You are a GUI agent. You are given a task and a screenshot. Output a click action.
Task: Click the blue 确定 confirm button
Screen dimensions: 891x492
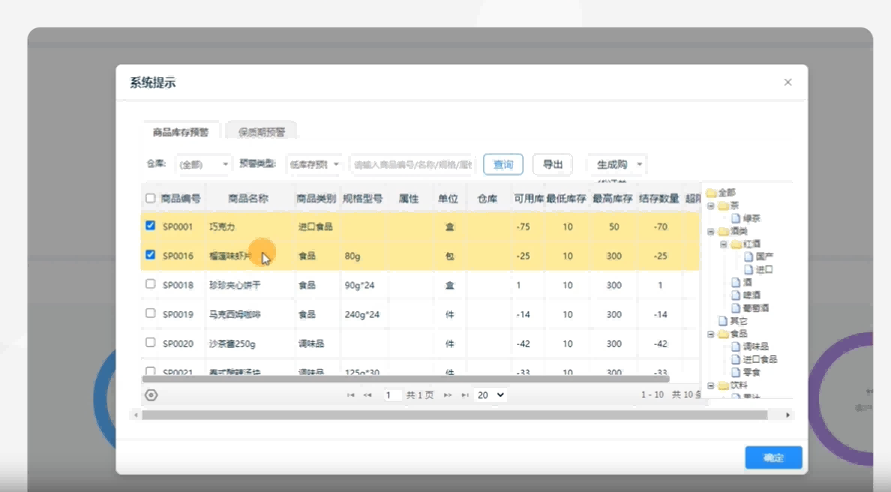[x=773, y=457]
